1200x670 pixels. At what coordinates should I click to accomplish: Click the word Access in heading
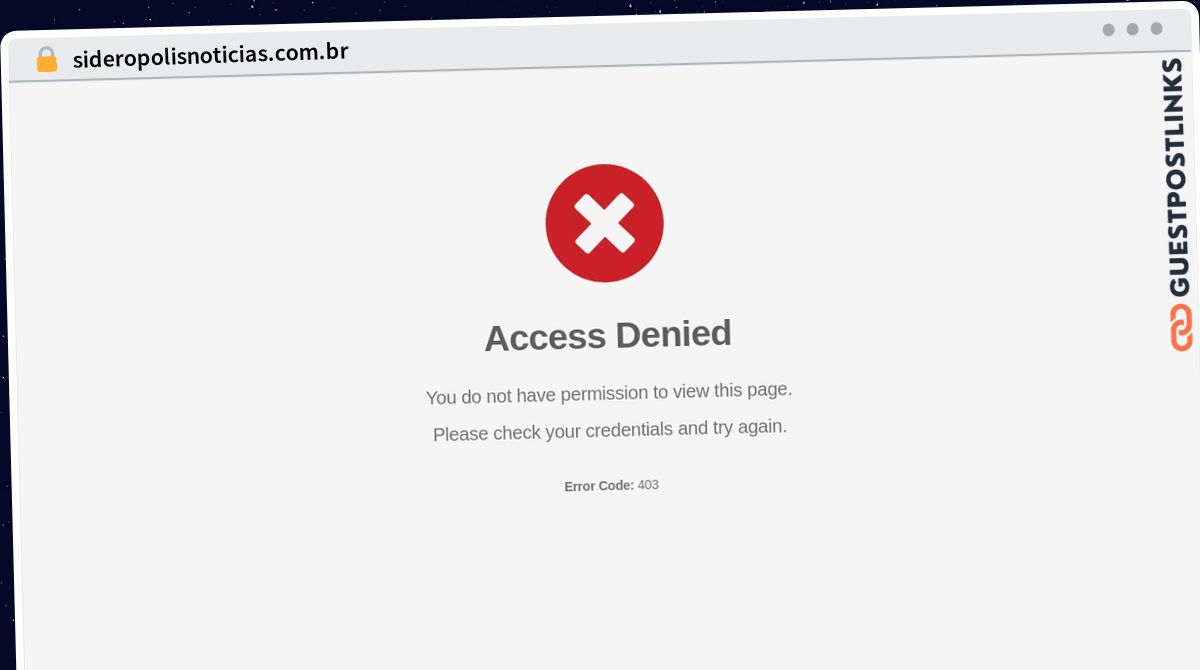tap(545, 338)
